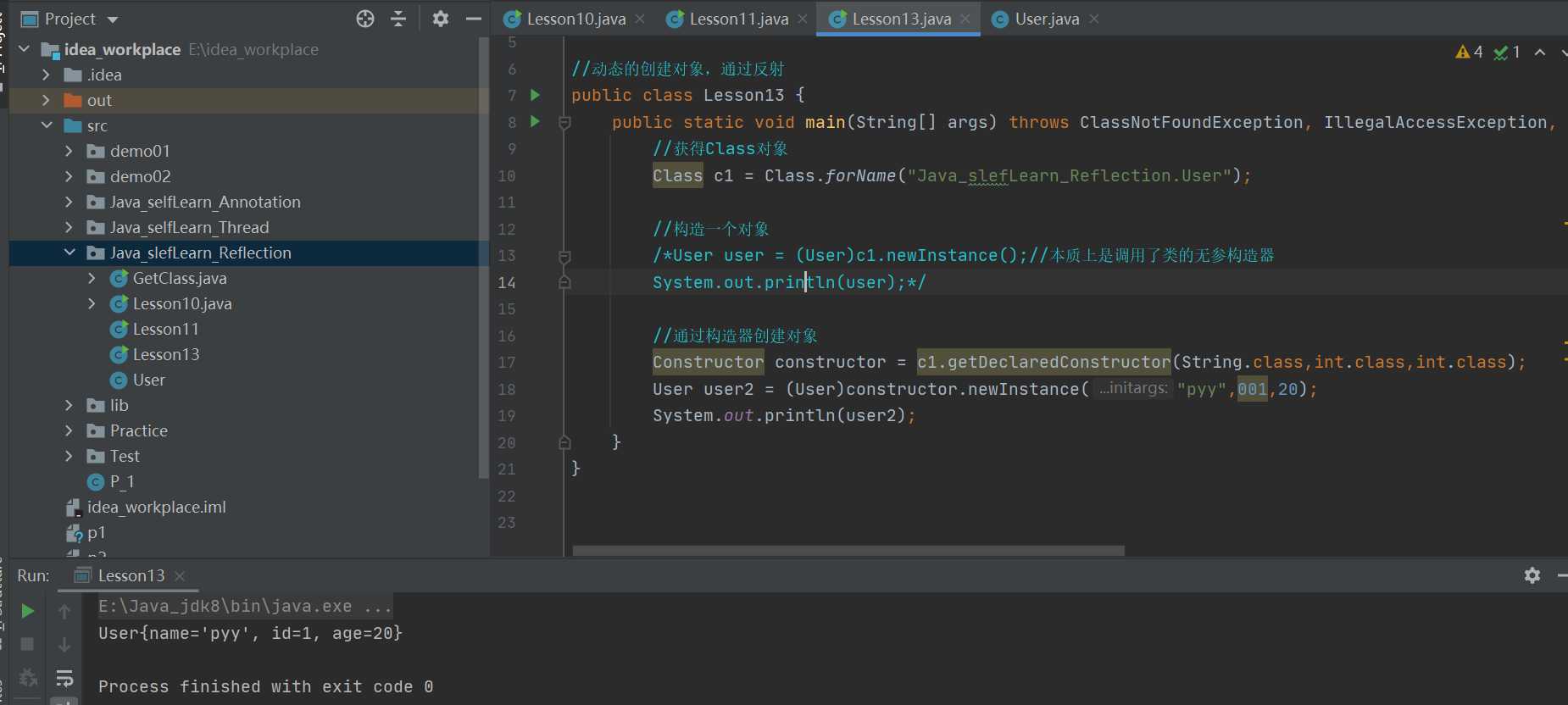
Task: Close the Lesson13 run tab
Action: [180, 576]
